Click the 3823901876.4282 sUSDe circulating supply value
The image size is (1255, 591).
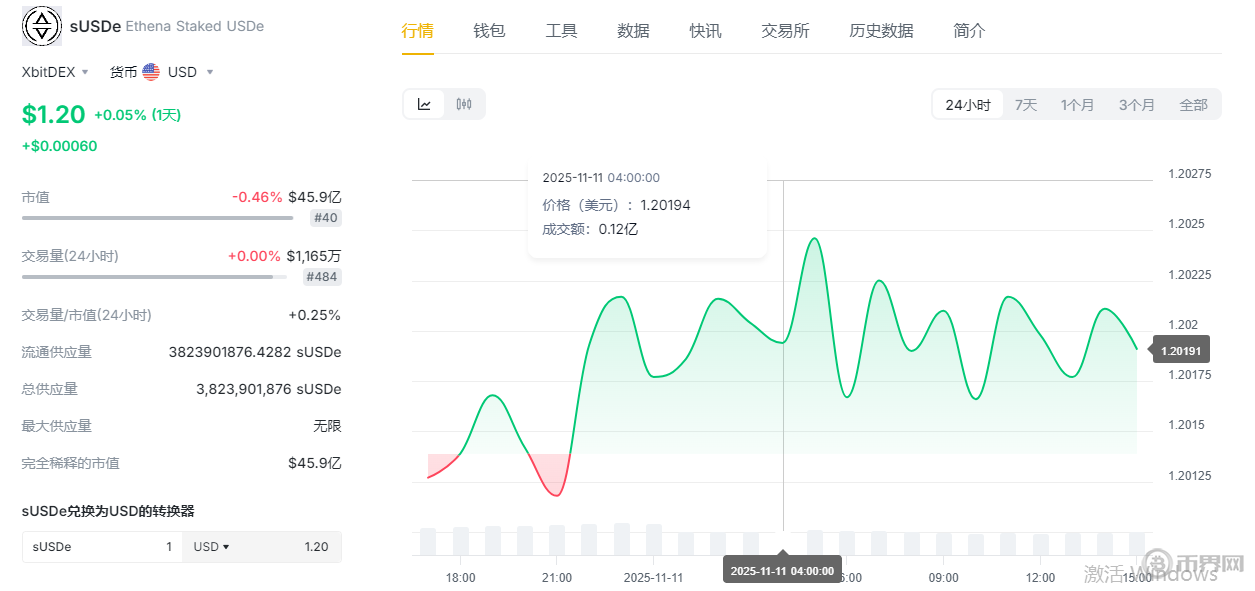click(255, 352)
